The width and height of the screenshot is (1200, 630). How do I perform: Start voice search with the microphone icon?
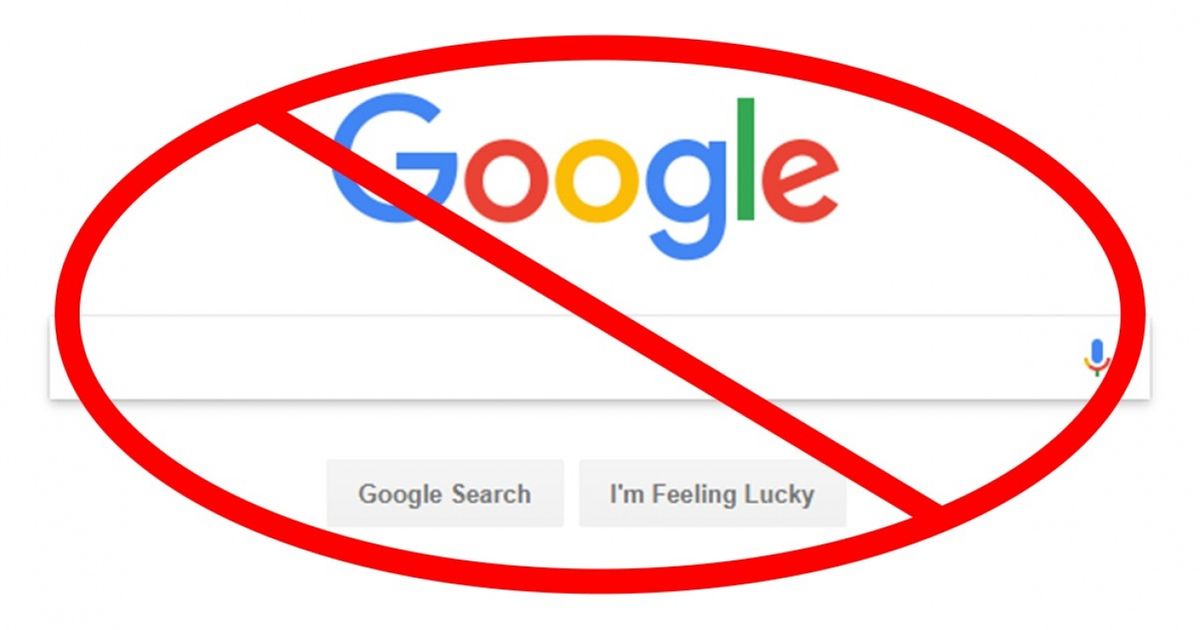(1097, 357)
